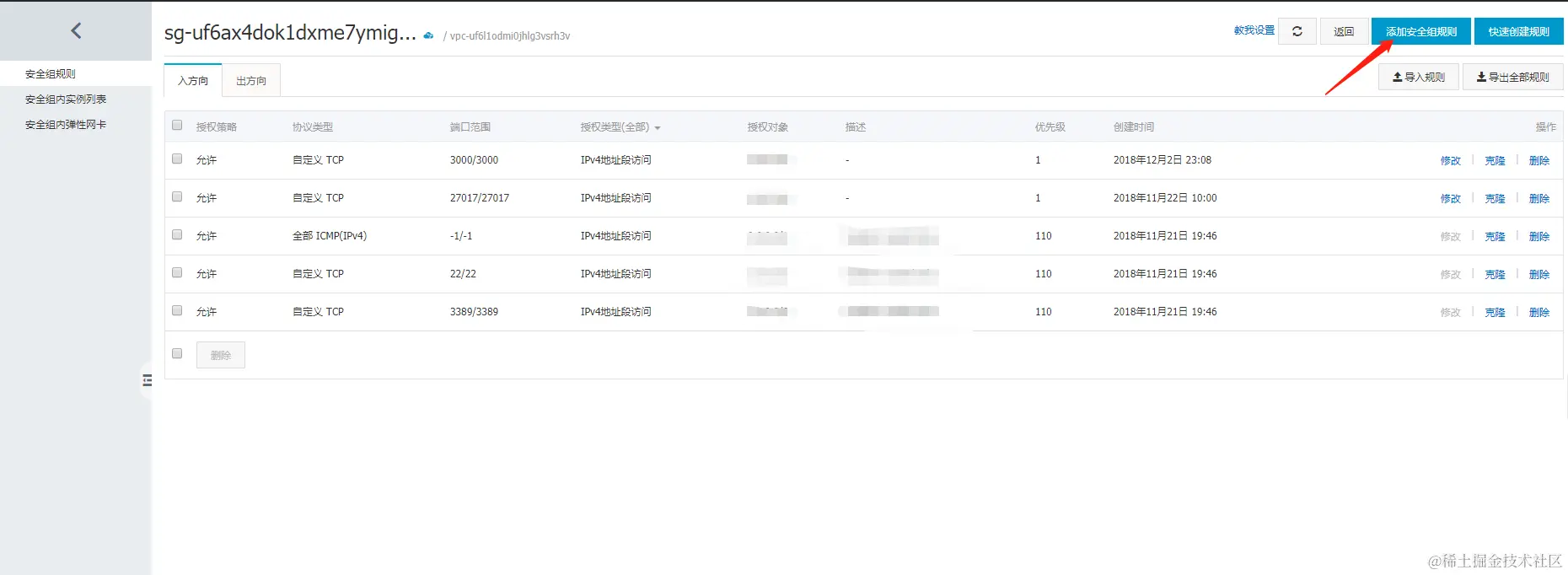Click 克隆 for the 22/22 rule
The height and width of the screenshot is (575, 1568).
pos(1496,274)
